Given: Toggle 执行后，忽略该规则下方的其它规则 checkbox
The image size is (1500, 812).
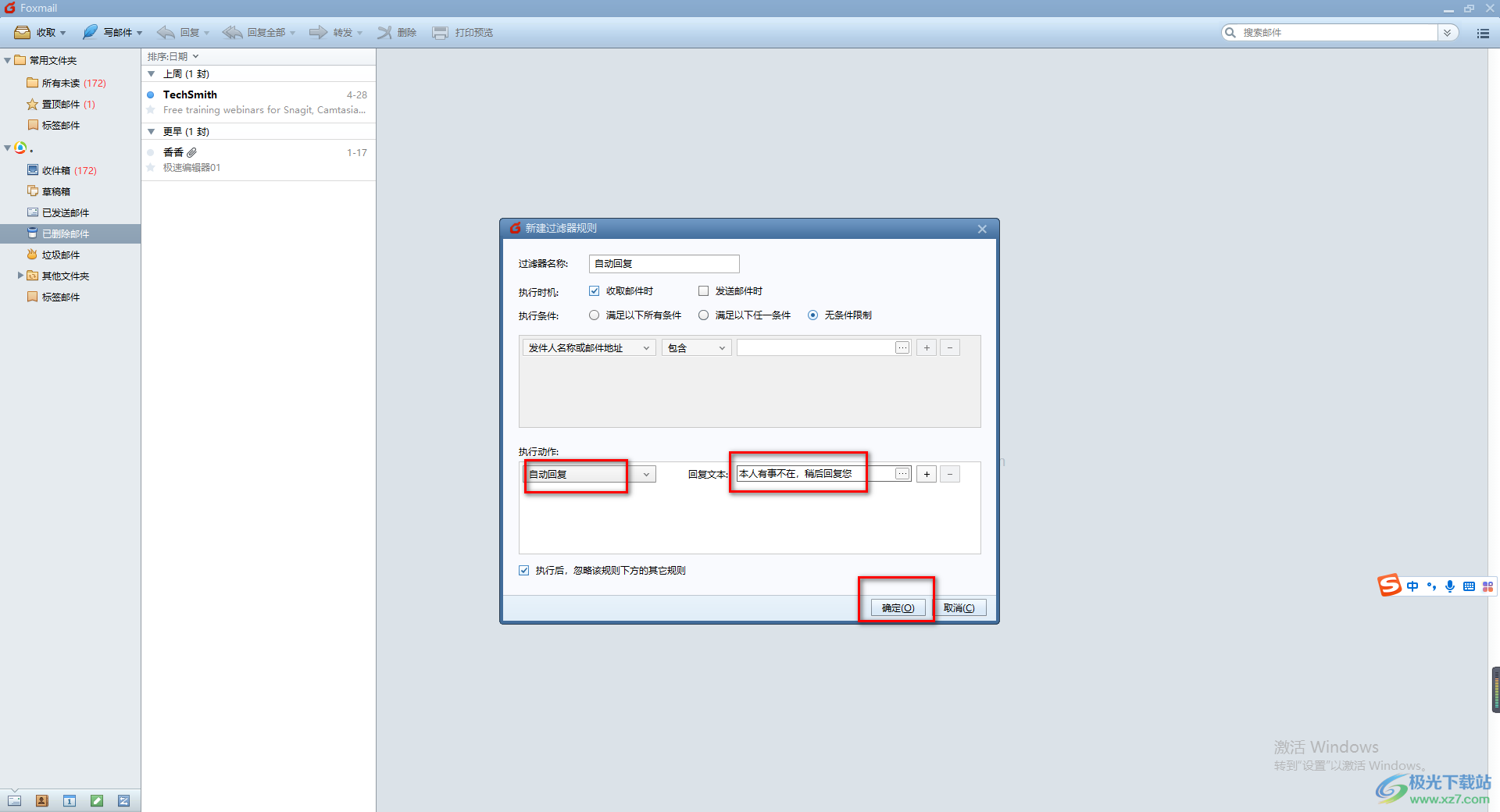Looking at the screenshot, I should click(524, 570).
